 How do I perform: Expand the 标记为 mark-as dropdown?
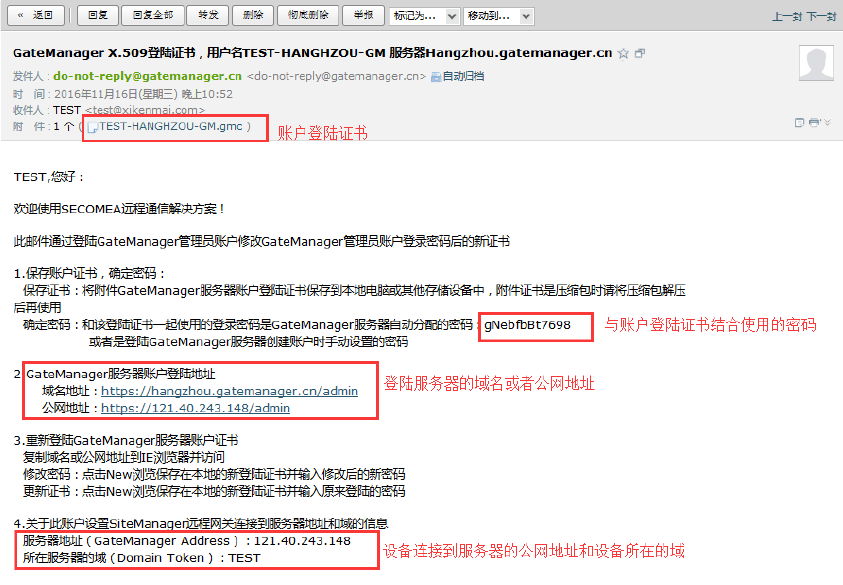point(424,16)
